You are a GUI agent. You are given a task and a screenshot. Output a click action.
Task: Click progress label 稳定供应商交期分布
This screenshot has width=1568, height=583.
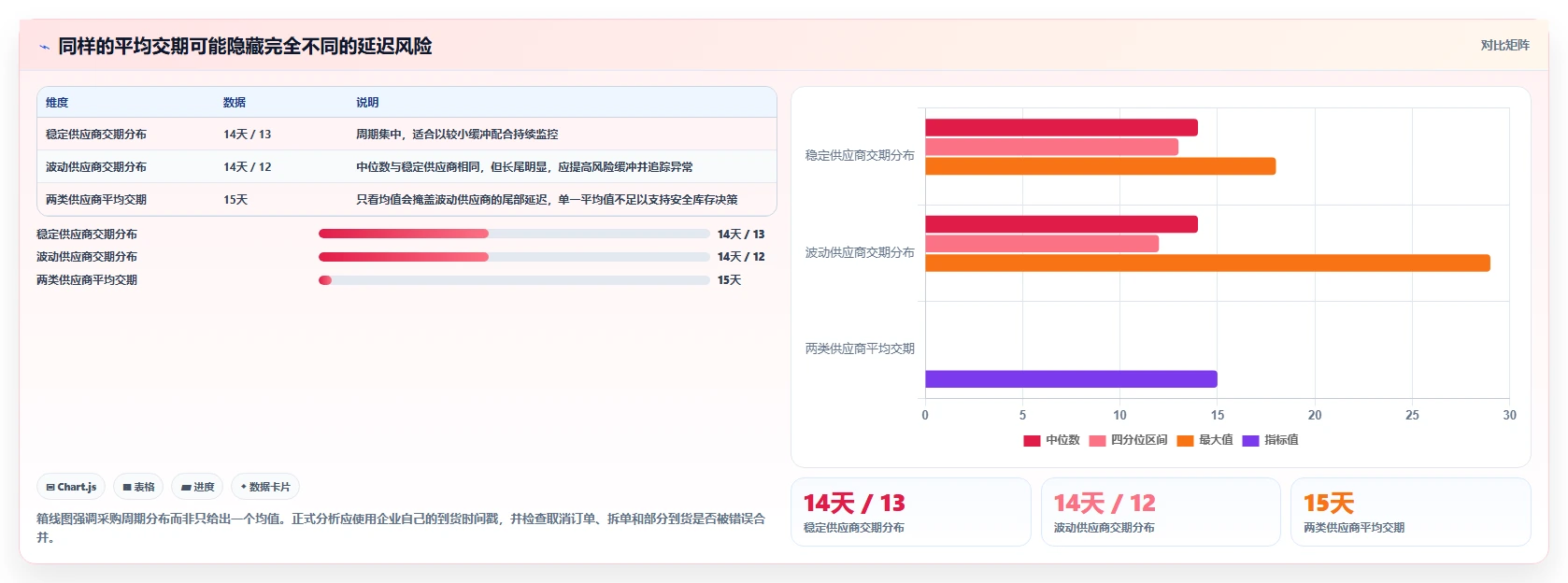point(87,235)
